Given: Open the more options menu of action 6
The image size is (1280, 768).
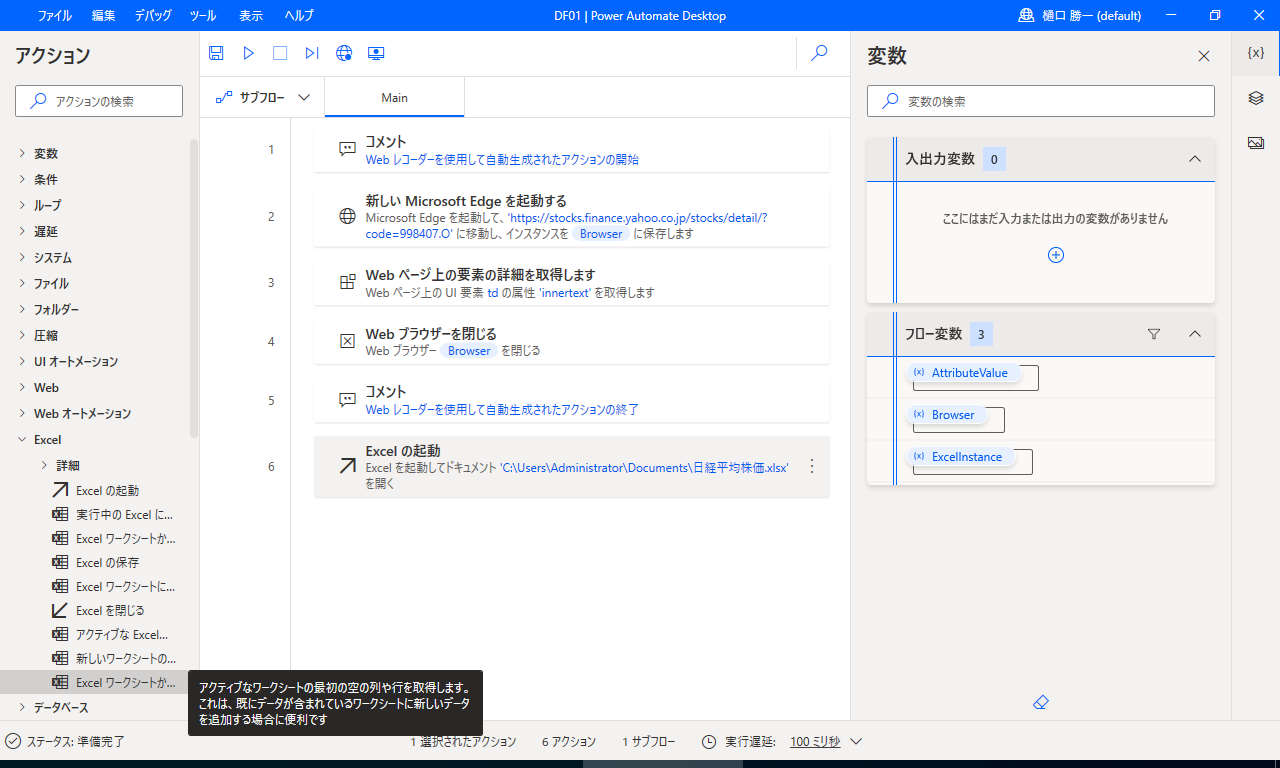Looking at the screenshot, I should pyautogui.click(x=812, y=466).
